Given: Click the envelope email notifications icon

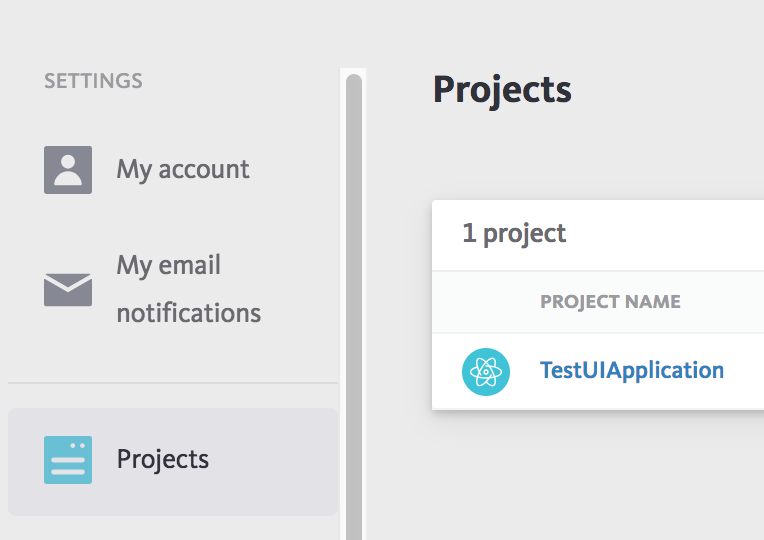Looking at the screenshot, I should (68, 289).
